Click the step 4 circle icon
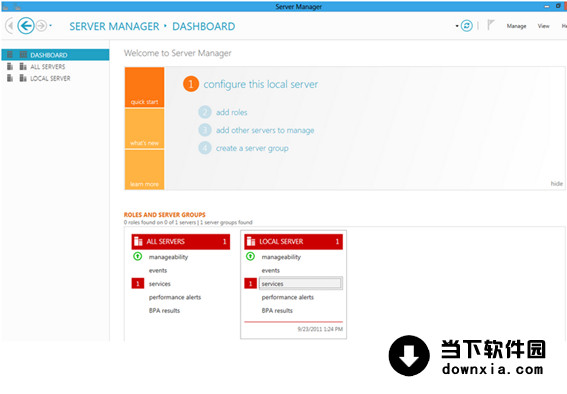Screen dimensions: 567x394 [205, 148]
